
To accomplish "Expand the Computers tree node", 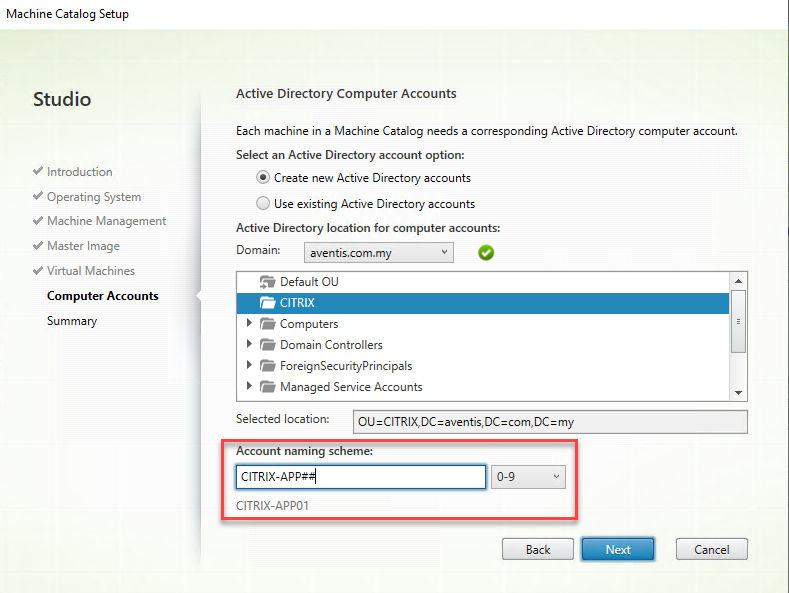I will (249, 323).
